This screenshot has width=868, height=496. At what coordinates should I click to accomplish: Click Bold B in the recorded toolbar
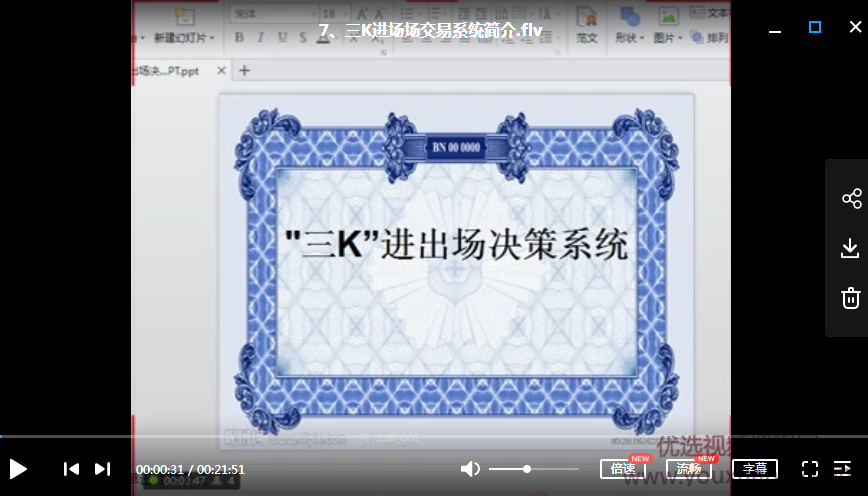[x=239, y=37]
